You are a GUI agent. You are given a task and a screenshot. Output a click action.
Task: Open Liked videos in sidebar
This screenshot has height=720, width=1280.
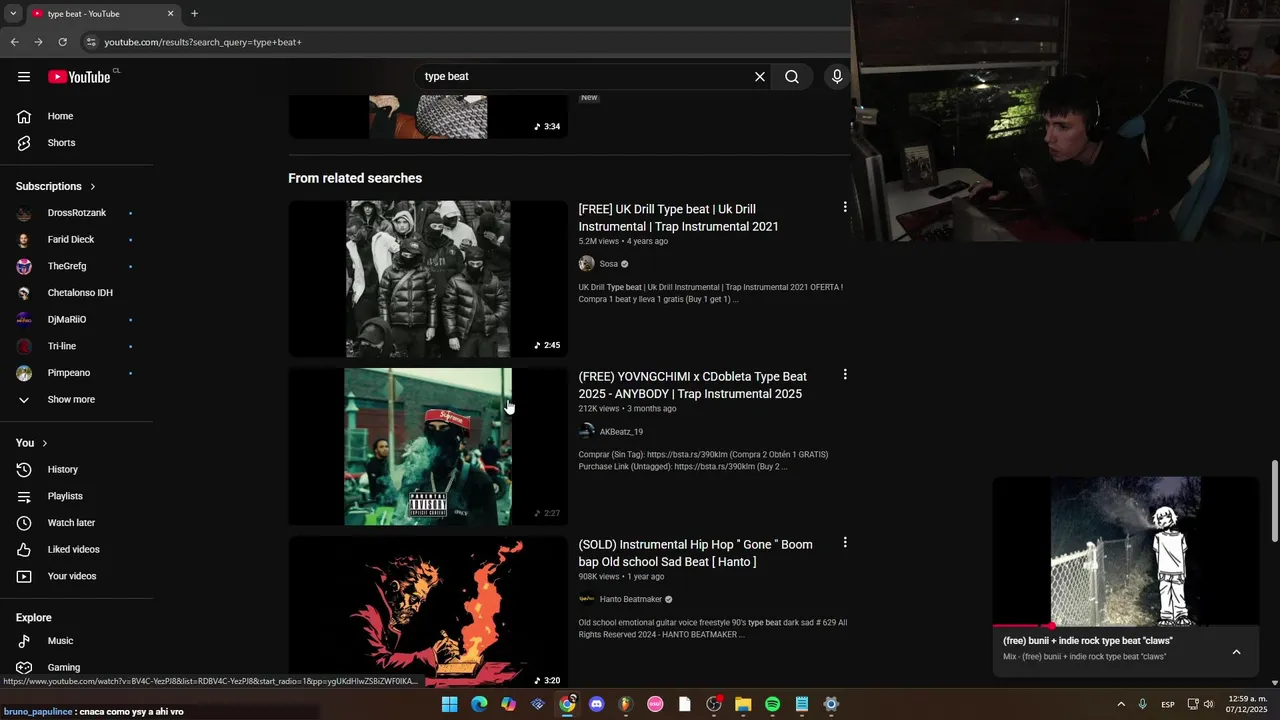76,550
